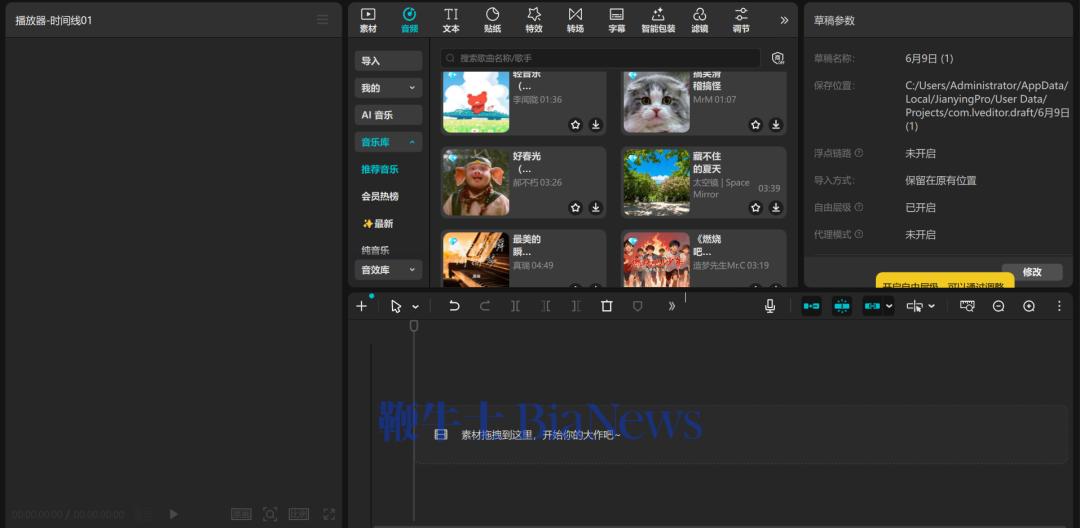This screenshot has width=1080, height=528.
Task: Select 纯音乐 instrumental category
Action: pos(375,251)
